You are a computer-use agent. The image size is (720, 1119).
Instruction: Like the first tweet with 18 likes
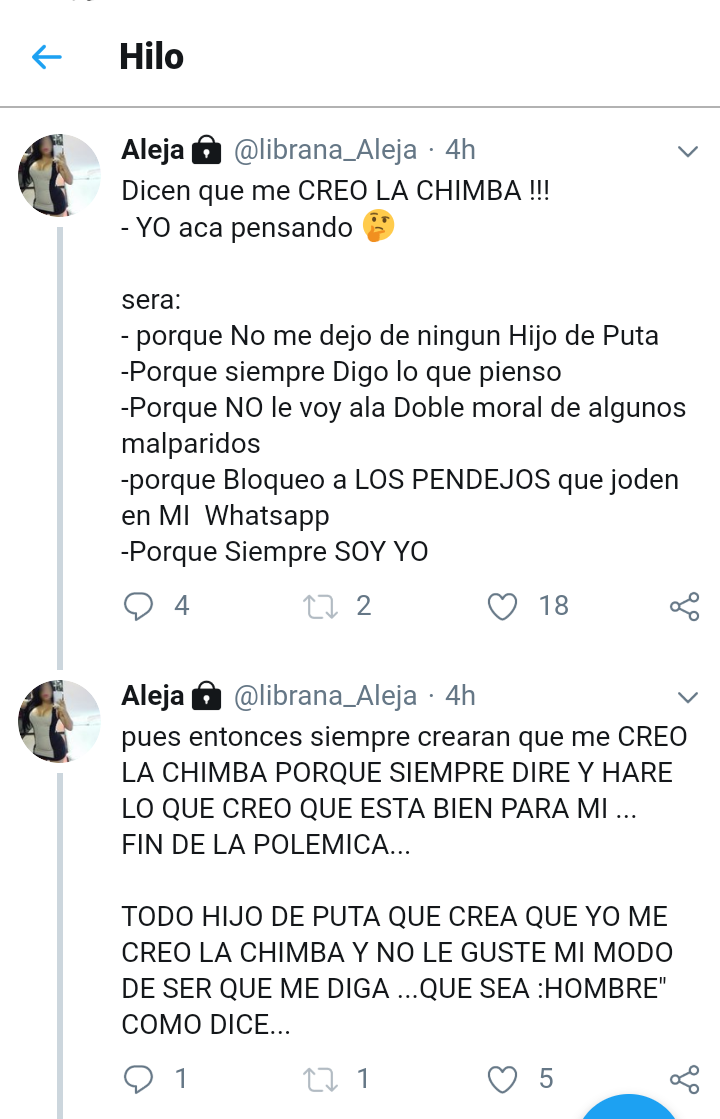pos(502,606)
